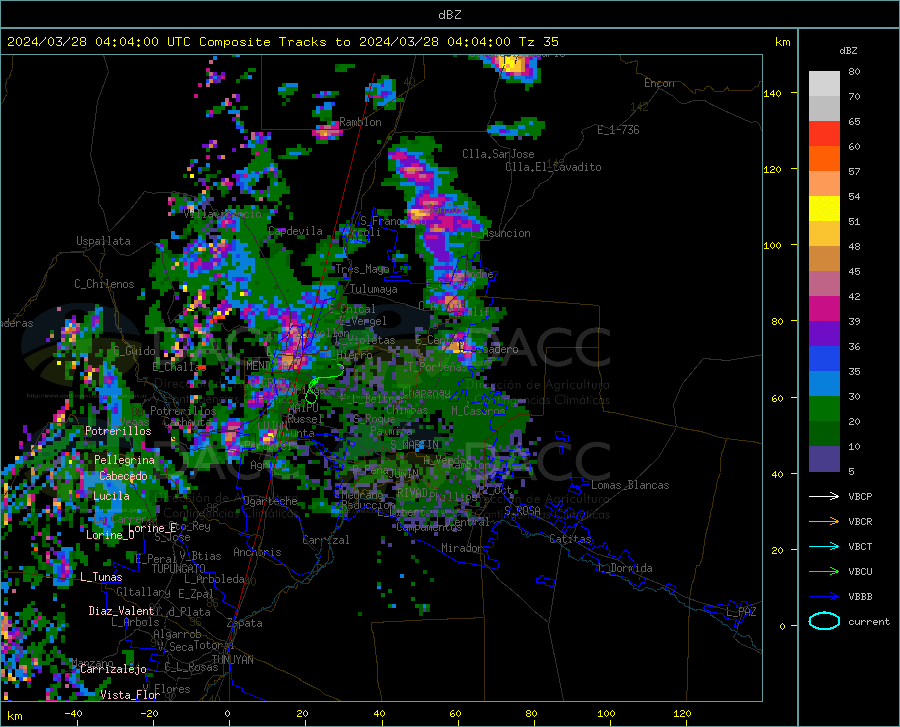Click the Potrerillos pink map label
Viewport: 900px width, 727px height.
pos(118,431)
